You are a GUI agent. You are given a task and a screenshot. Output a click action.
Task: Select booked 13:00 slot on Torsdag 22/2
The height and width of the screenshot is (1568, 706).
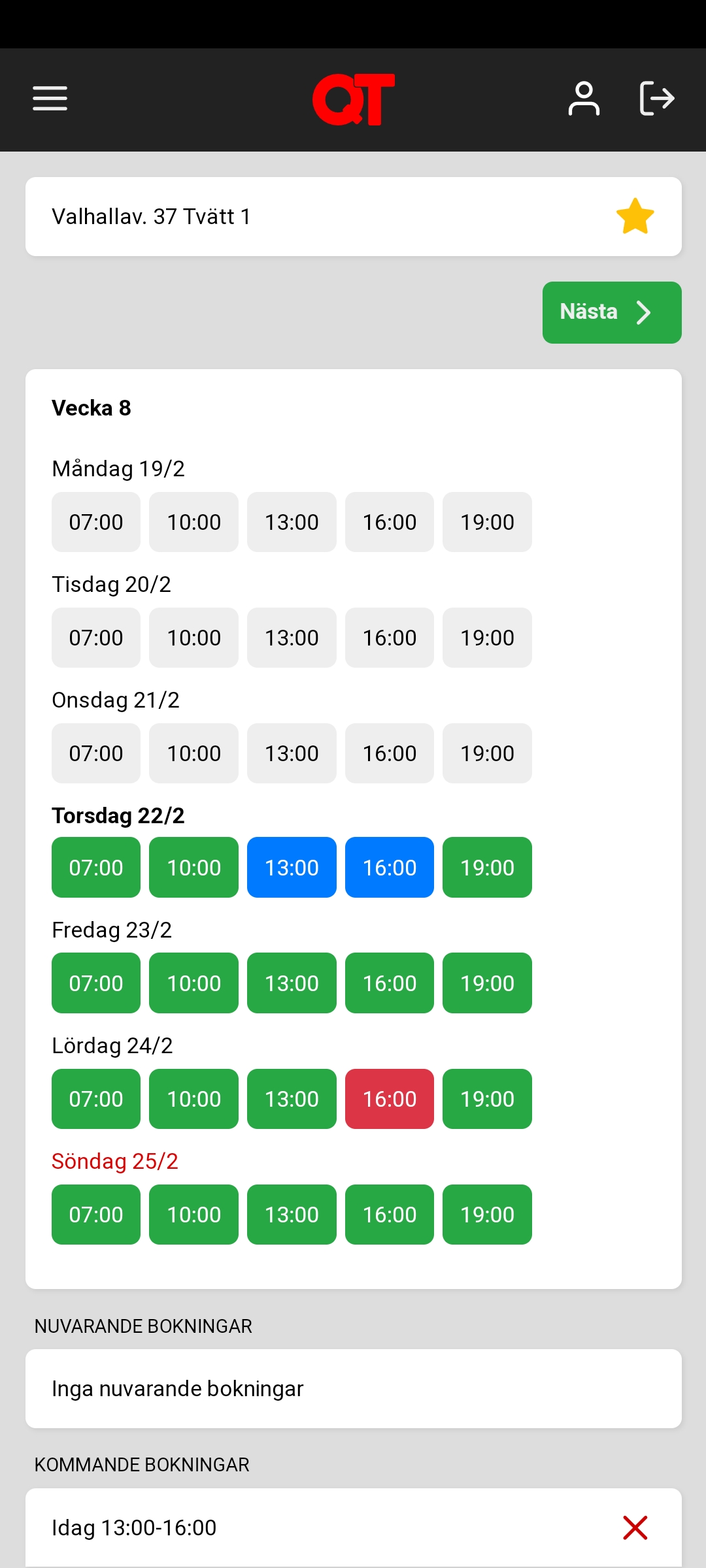pos(292,868)
